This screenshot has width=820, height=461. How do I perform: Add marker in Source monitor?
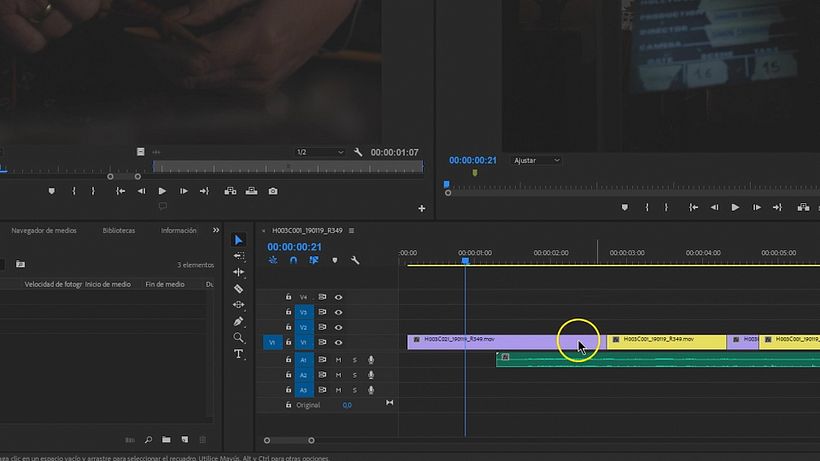51,191
